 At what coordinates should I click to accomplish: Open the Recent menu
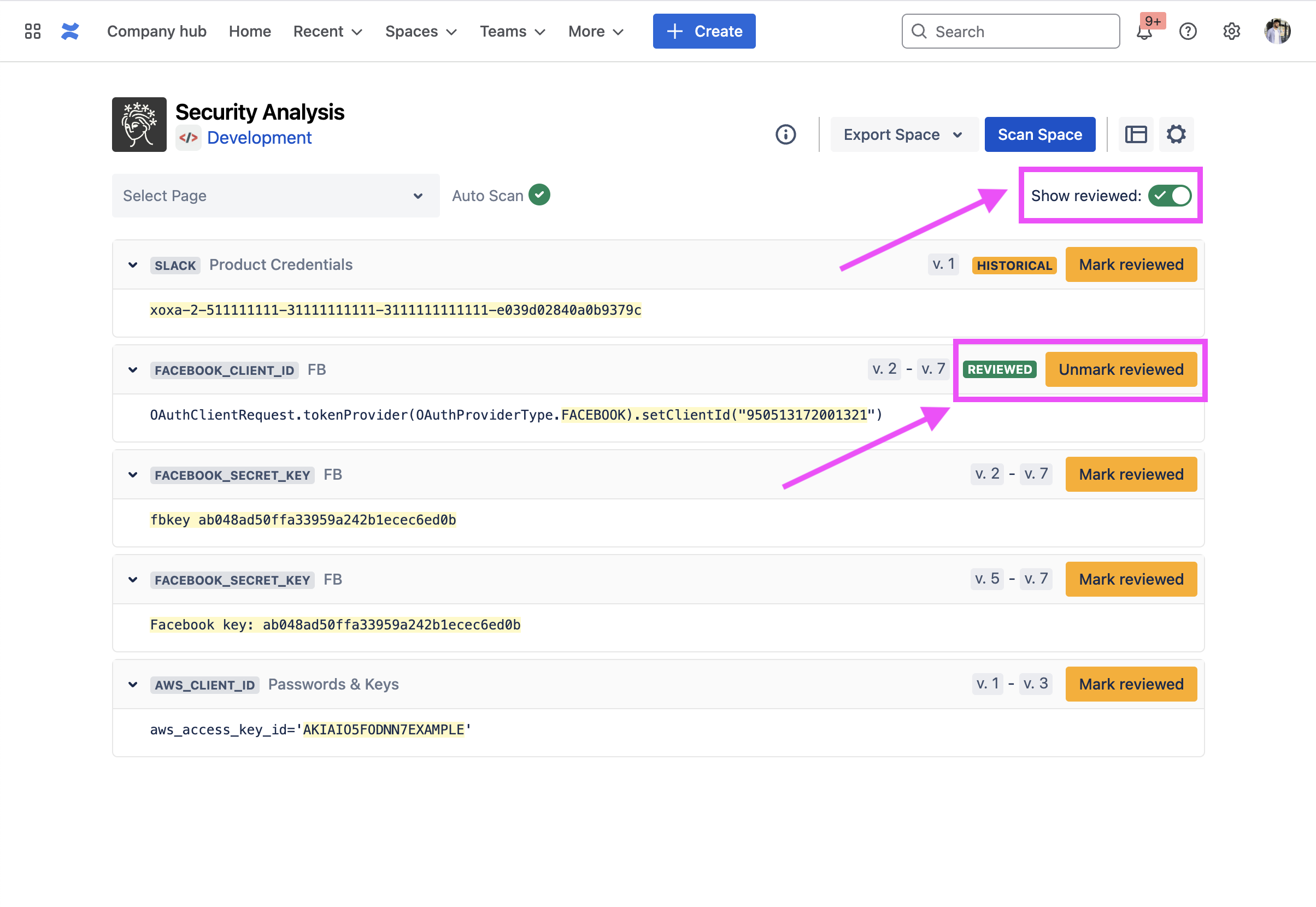click(x=328, y=31)
